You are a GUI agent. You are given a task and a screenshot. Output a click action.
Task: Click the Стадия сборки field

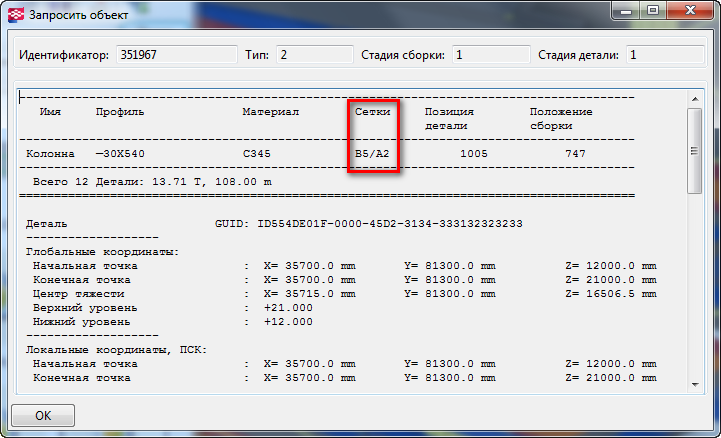click(x=488, y=54)
